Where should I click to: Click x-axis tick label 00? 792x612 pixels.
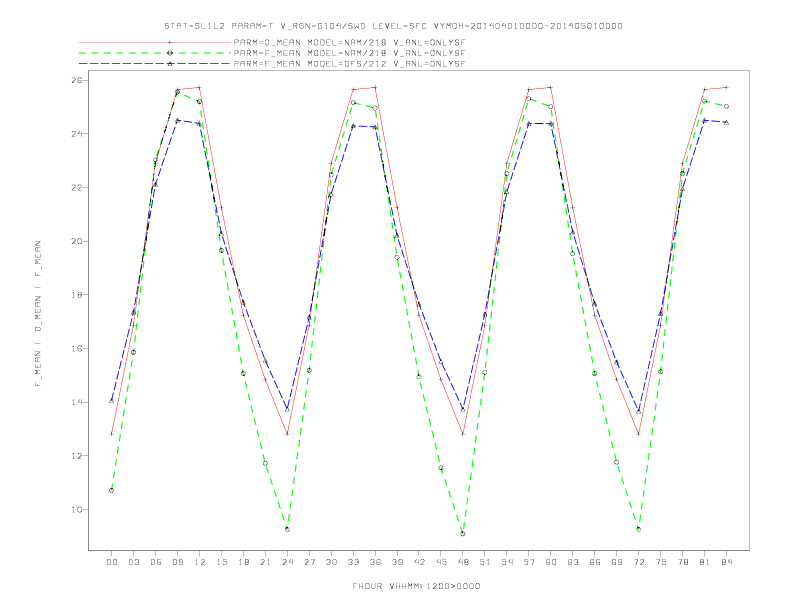click(112, 562)
